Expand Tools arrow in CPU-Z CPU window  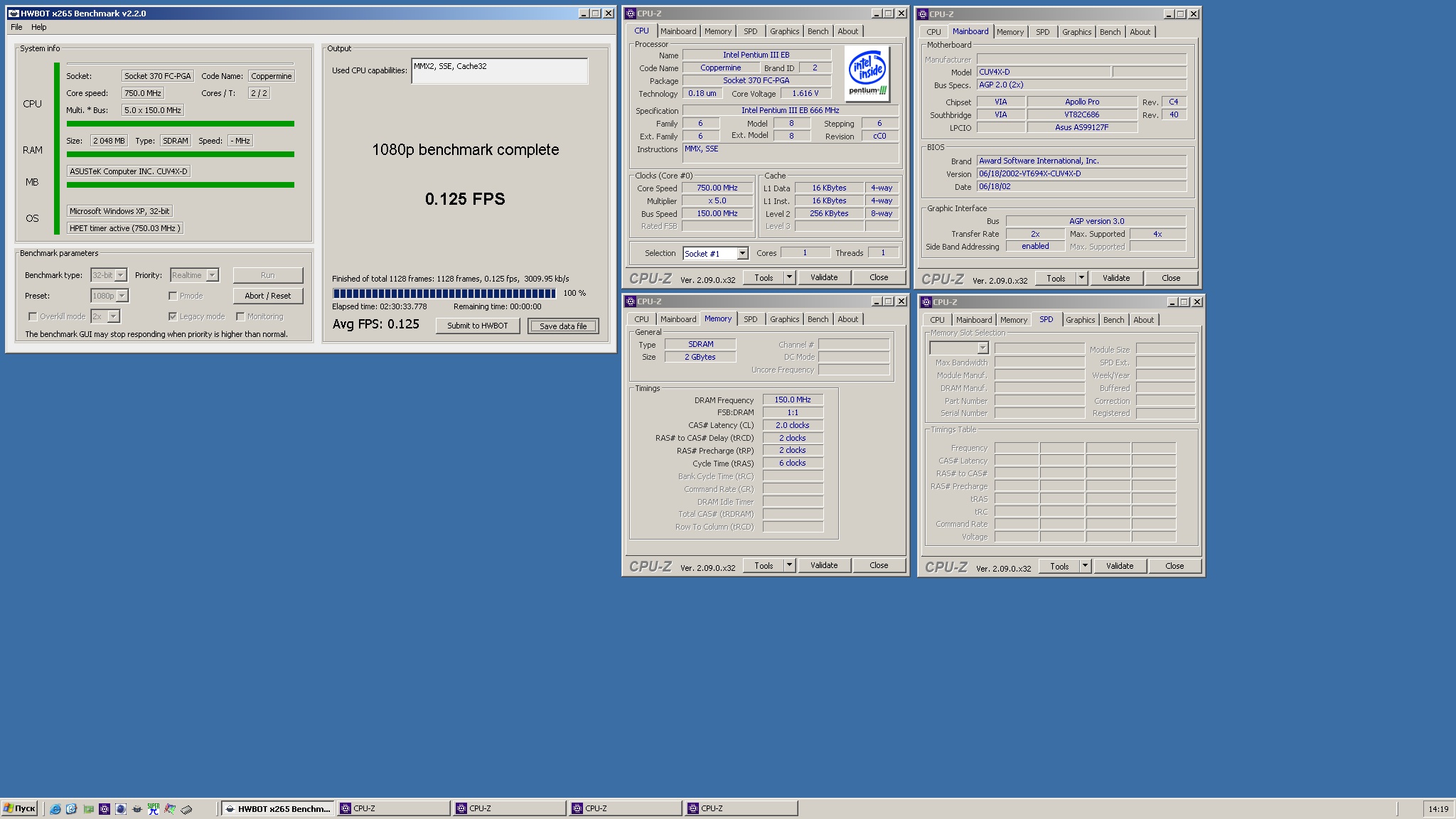point(789,277)
